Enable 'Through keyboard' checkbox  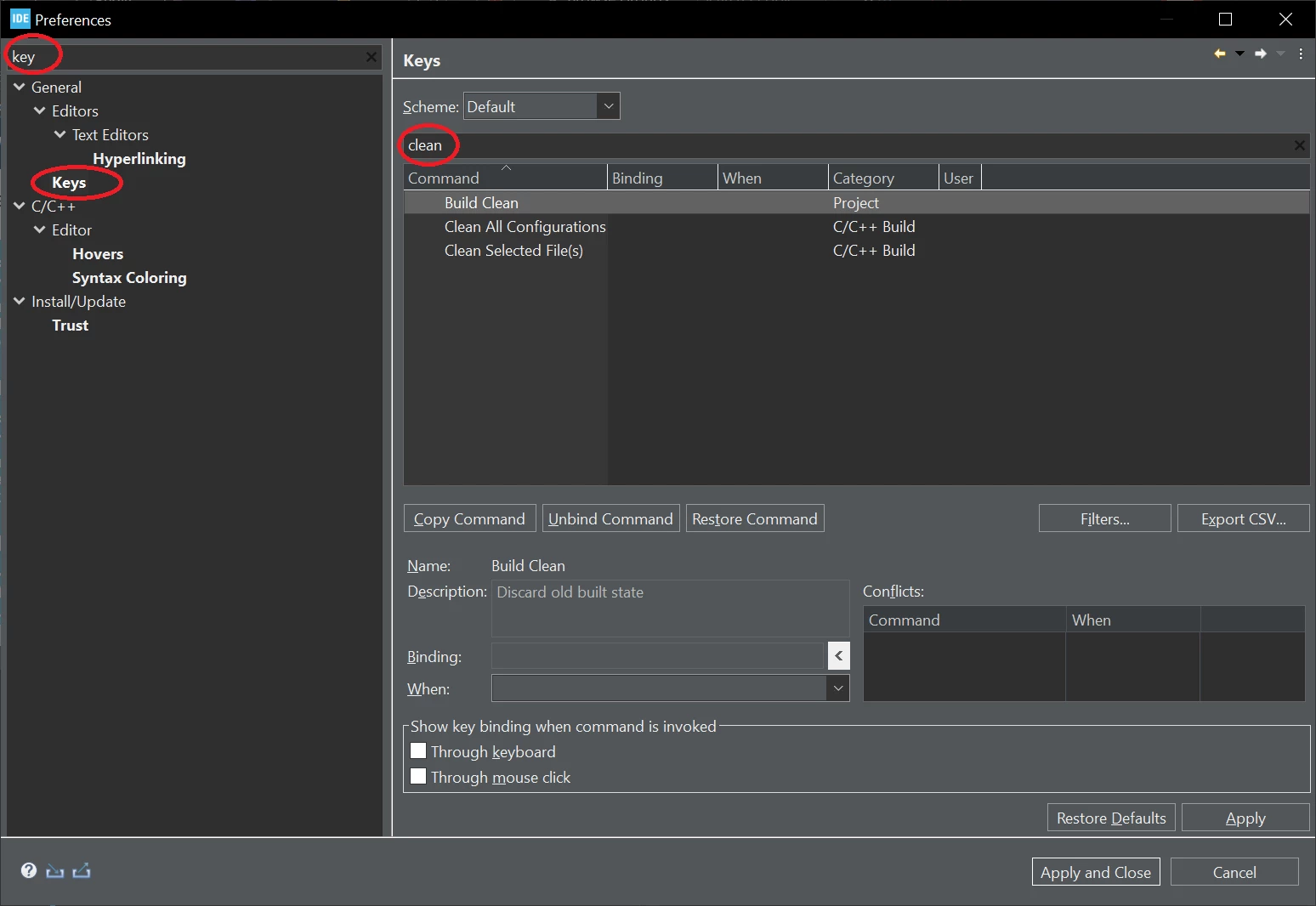418,750
